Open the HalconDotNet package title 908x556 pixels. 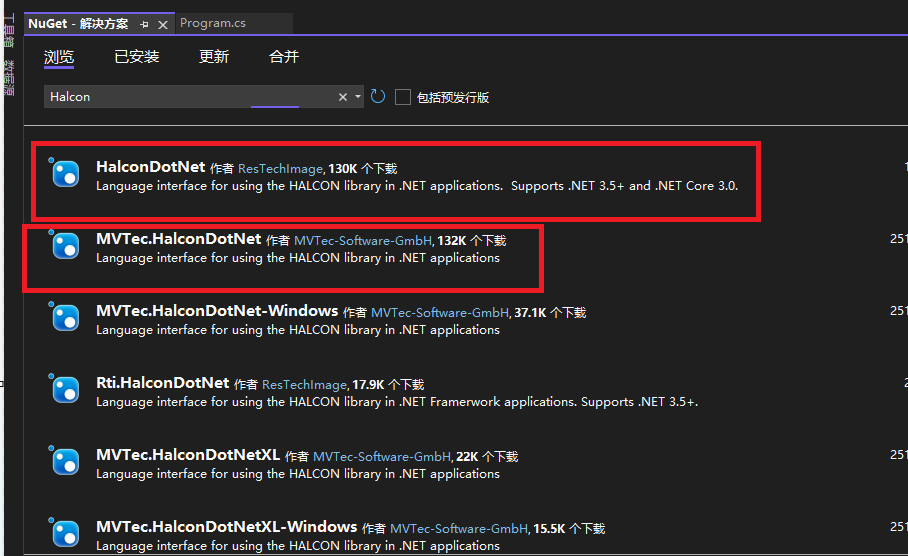click(x=151, y=167)
